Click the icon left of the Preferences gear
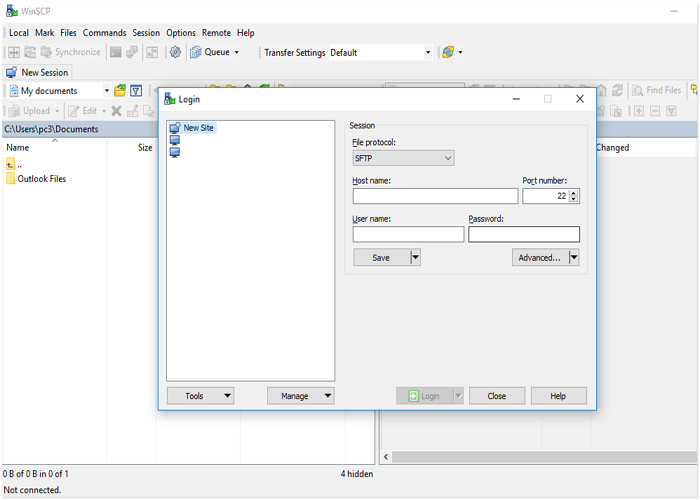Image resolution: width=700 pixels, height=500 pixels. click(x=152, y=52)
